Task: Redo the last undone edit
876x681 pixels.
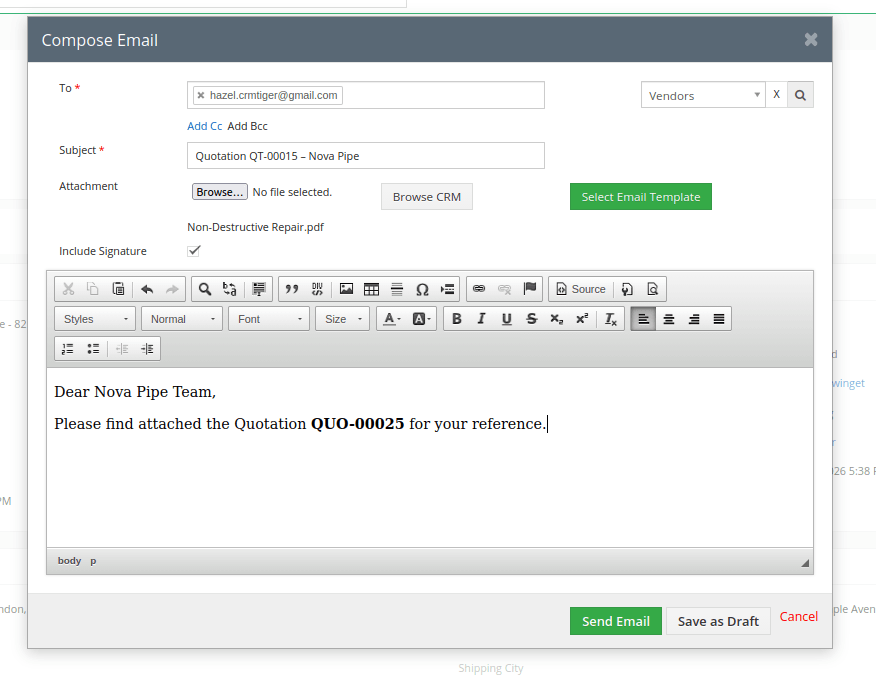Action: pyautogui.click(x=172, y=289)
